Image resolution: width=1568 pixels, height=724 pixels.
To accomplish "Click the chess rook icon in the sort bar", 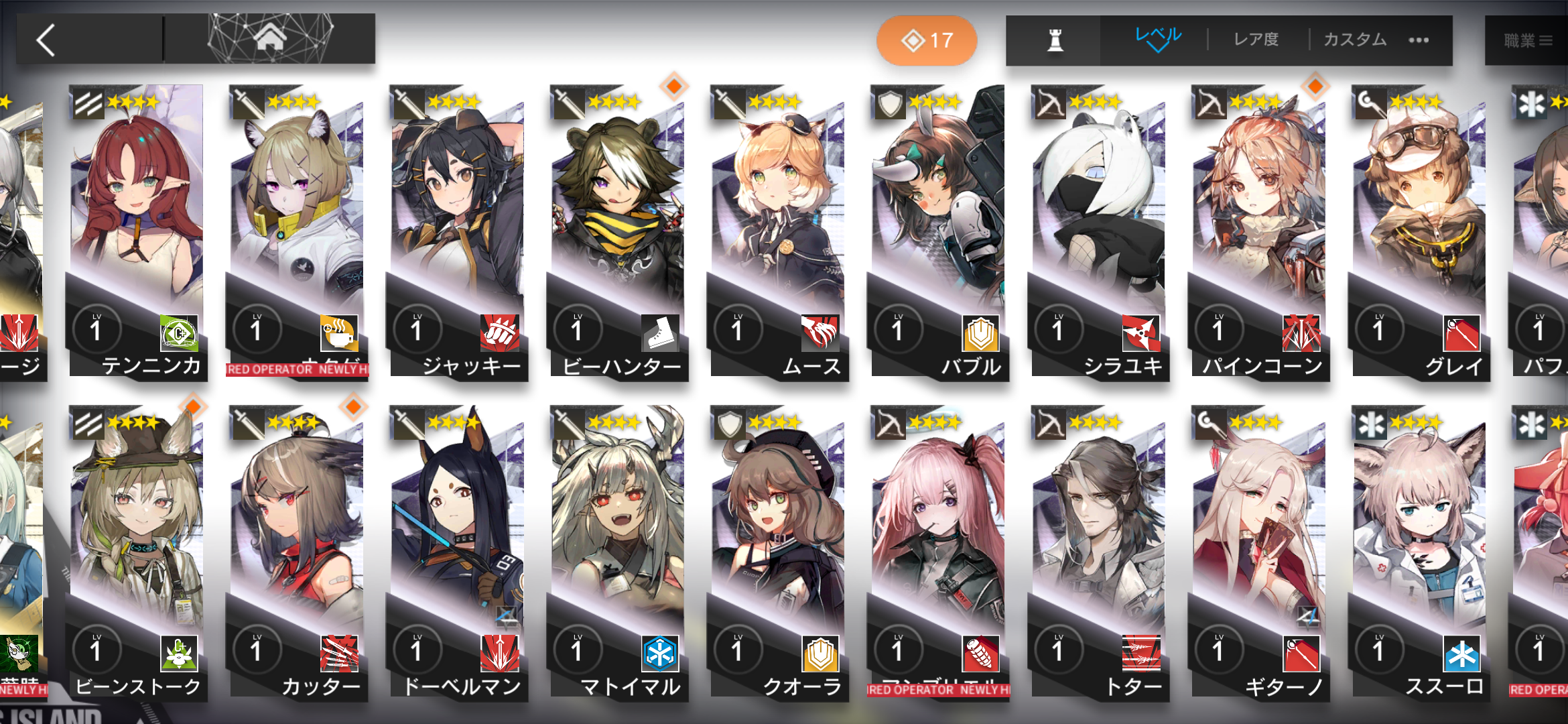I will (x=1055, y=40).
